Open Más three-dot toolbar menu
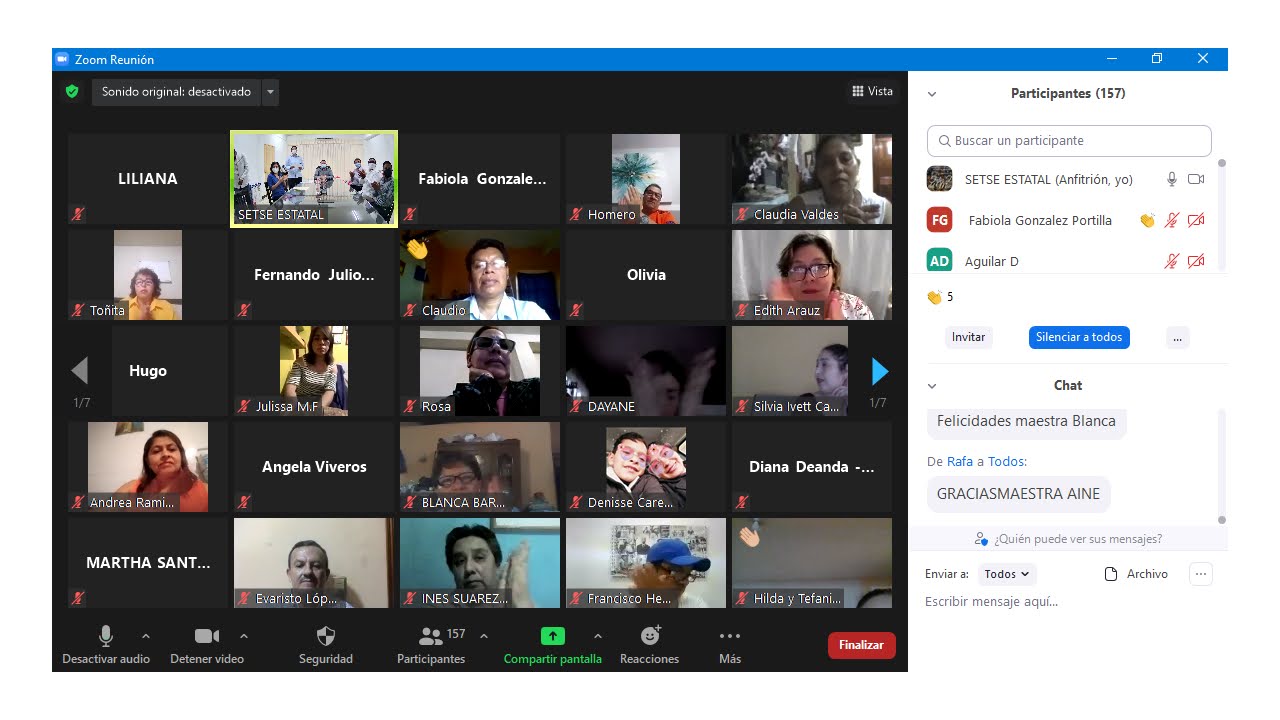Screen dimensions: 1280x720 [730, 644]
